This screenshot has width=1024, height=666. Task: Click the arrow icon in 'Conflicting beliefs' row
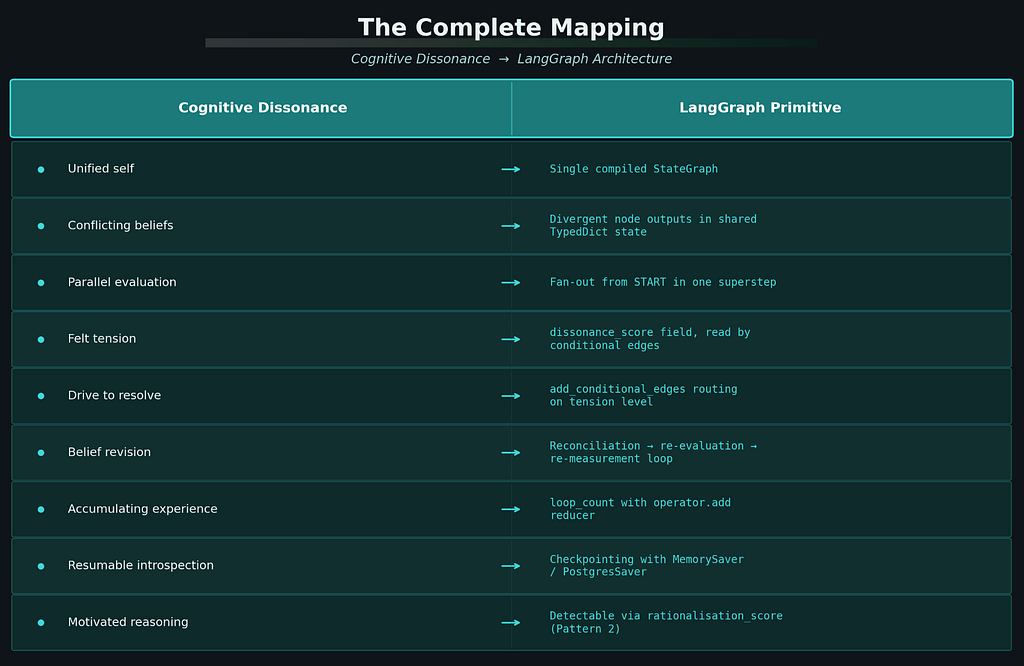coord(511,226)
